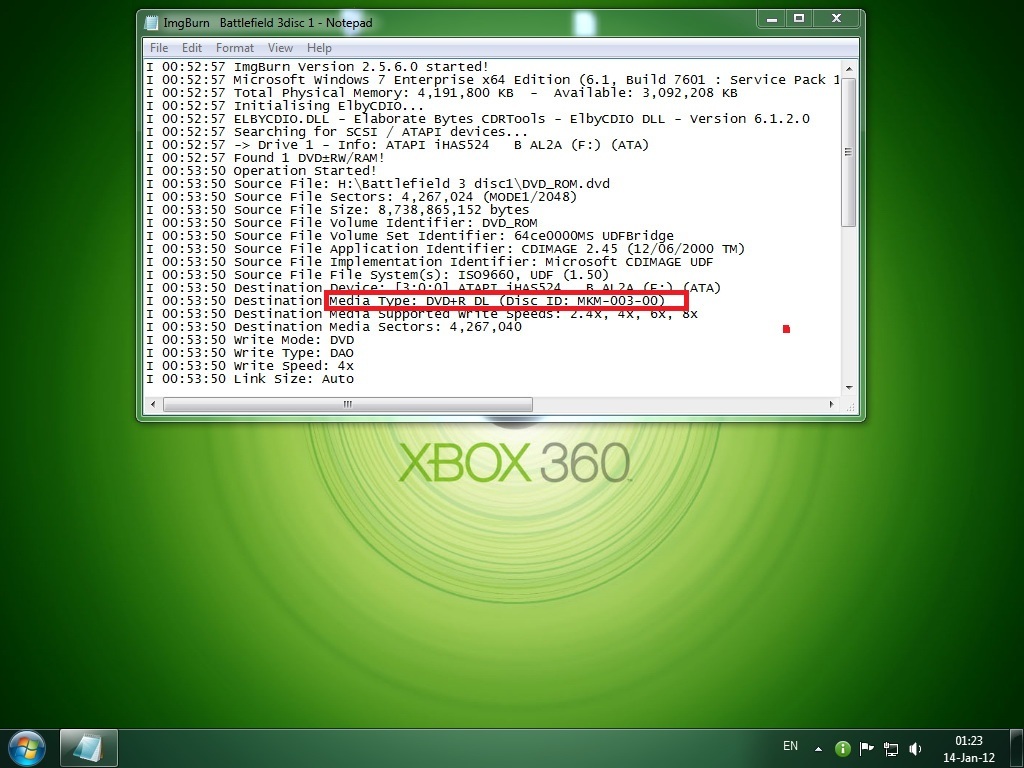Image resolution: width=1024 pixels, height=768 pixels.
Task: Open the View menu
Action: pyautogui.click(x=280, y=48)
